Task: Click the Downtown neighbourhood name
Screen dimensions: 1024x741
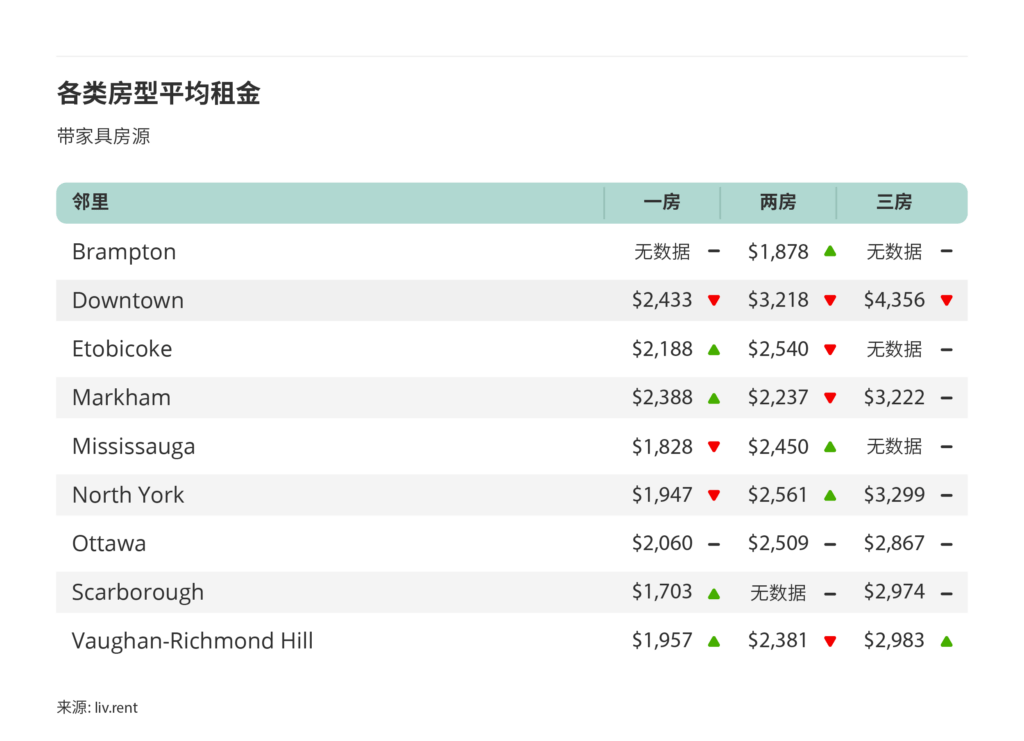Action: point(128,300)
